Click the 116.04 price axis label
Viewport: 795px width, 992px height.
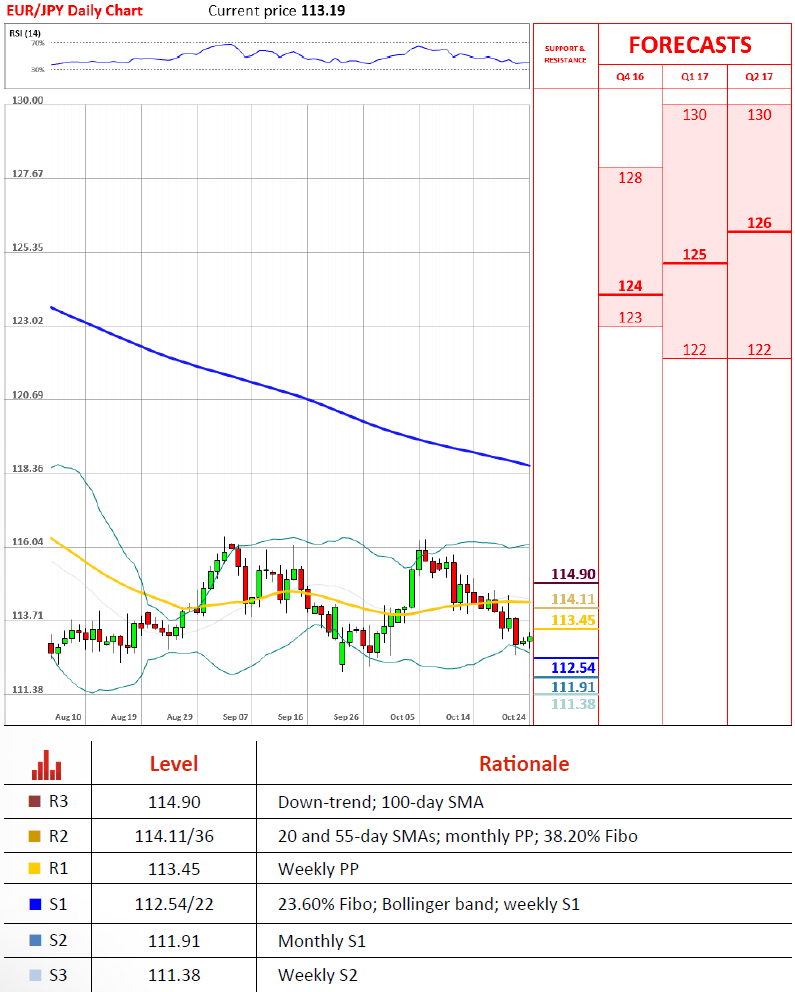coord(28,542)
